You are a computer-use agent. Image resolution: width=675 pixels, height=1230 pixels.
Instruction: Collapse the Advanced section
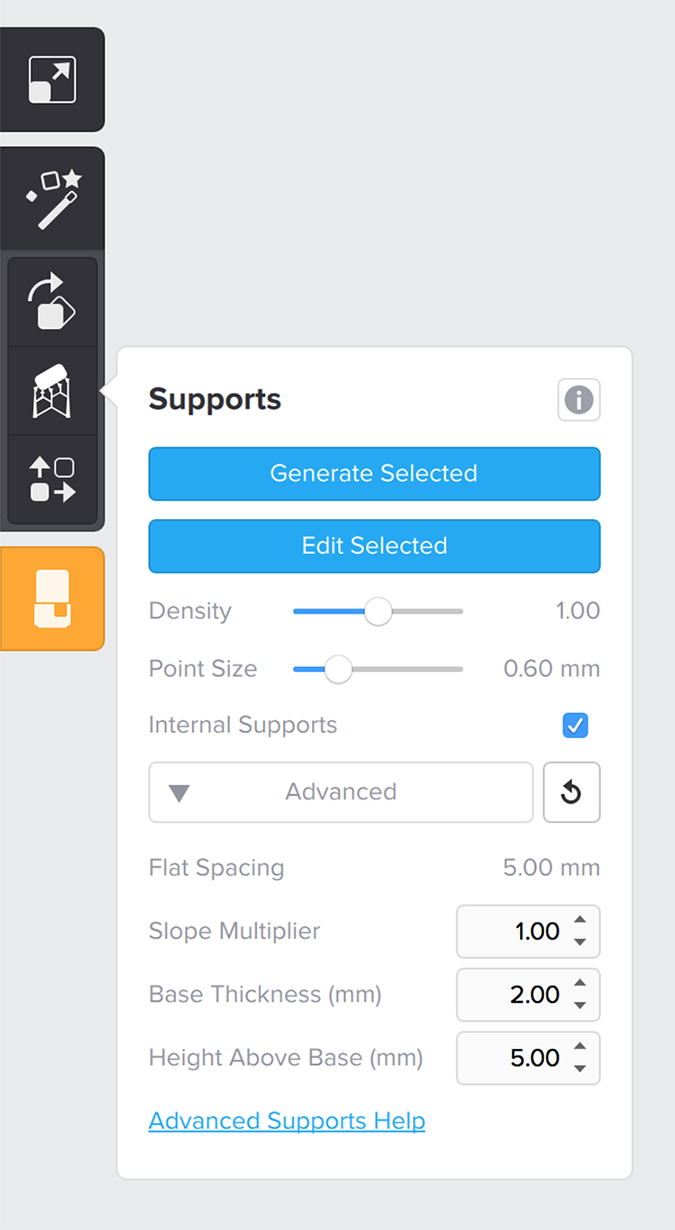tap(340, 792)
